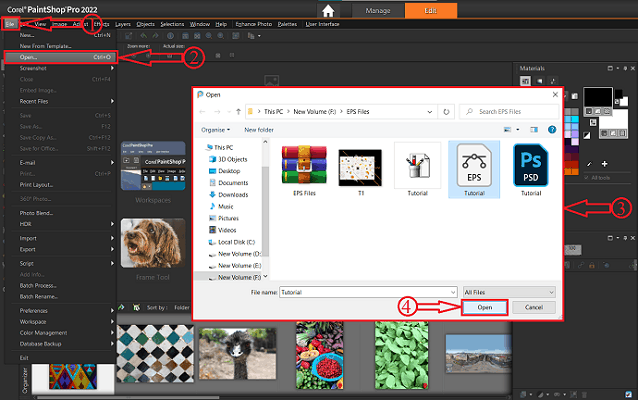638x400 pixels.
Task: Click the white background material swatch
Action: pos(613,120)
